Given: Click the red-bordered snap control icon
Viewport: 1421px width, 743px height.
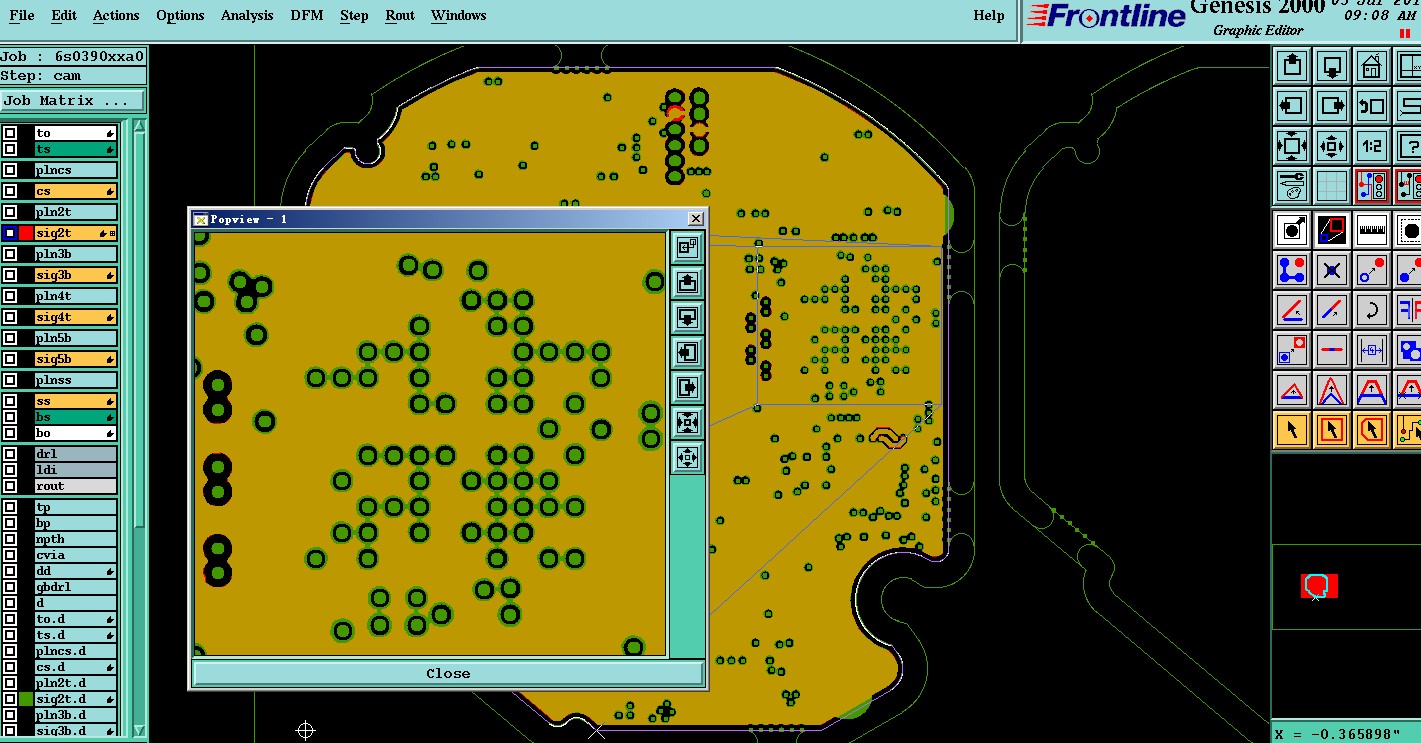Looking at the screenshot, I should (1371, 185).
